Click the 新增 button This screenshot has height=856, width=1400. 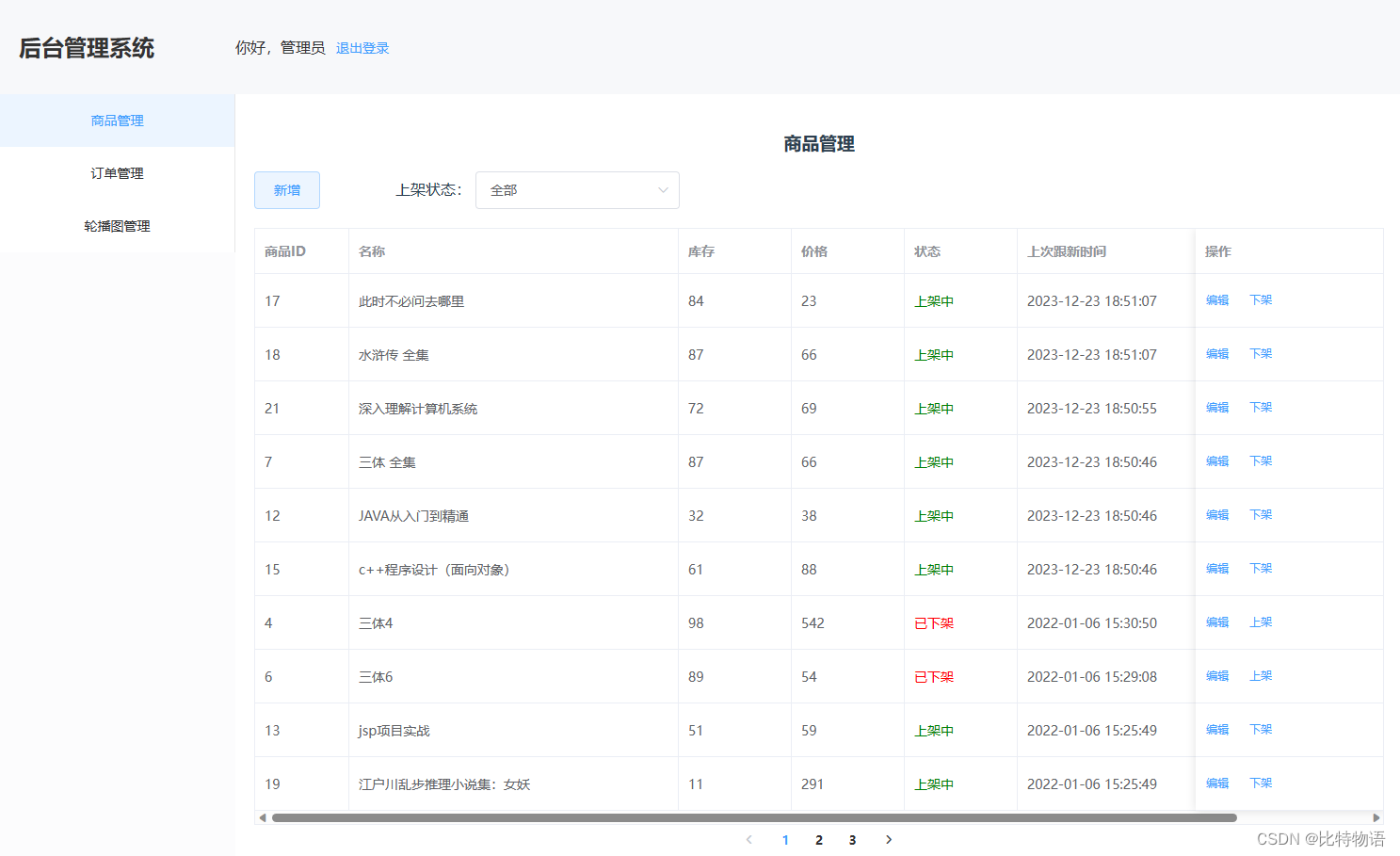(x=287, y=190)
